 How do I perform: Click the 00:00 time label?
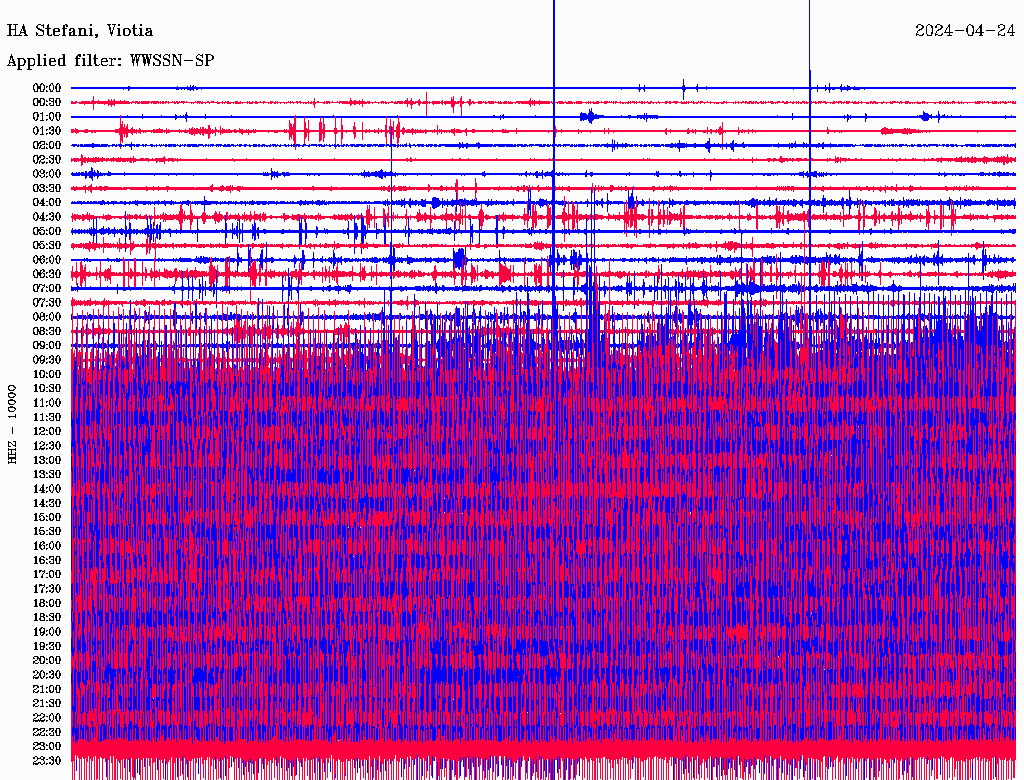(47, 88)
